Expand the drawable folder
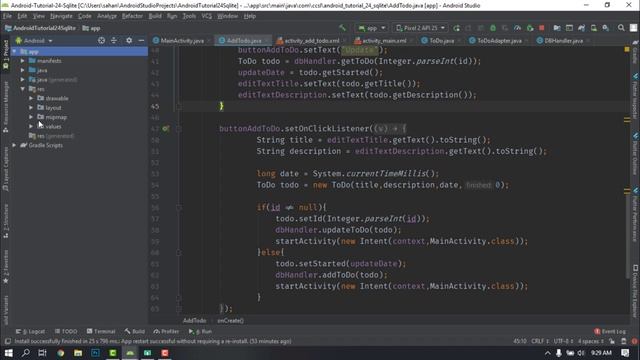 pyautogui.click(x=31, y=98)
